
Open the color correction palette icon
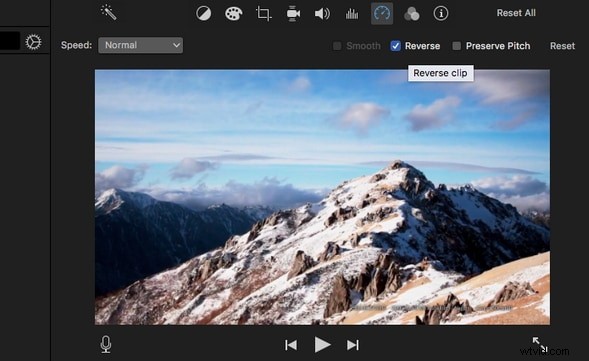coord(233,14)
